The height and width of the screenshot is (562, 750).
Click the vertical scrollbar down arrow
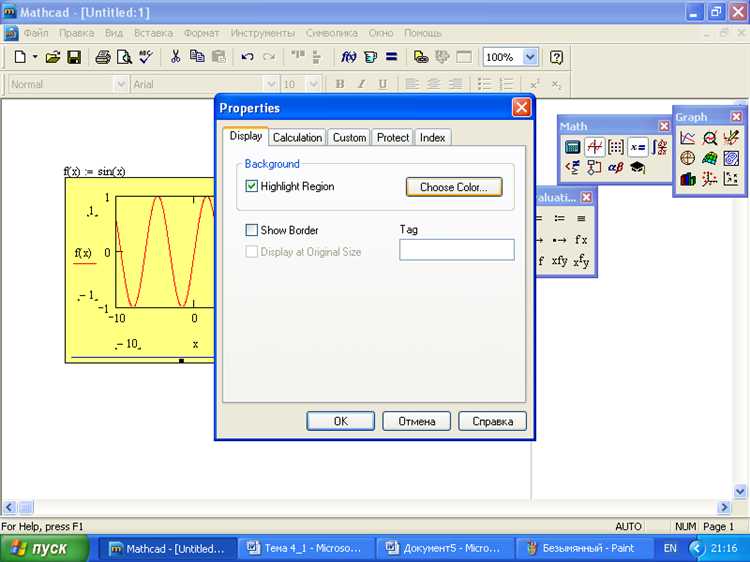tap(740, 491)
